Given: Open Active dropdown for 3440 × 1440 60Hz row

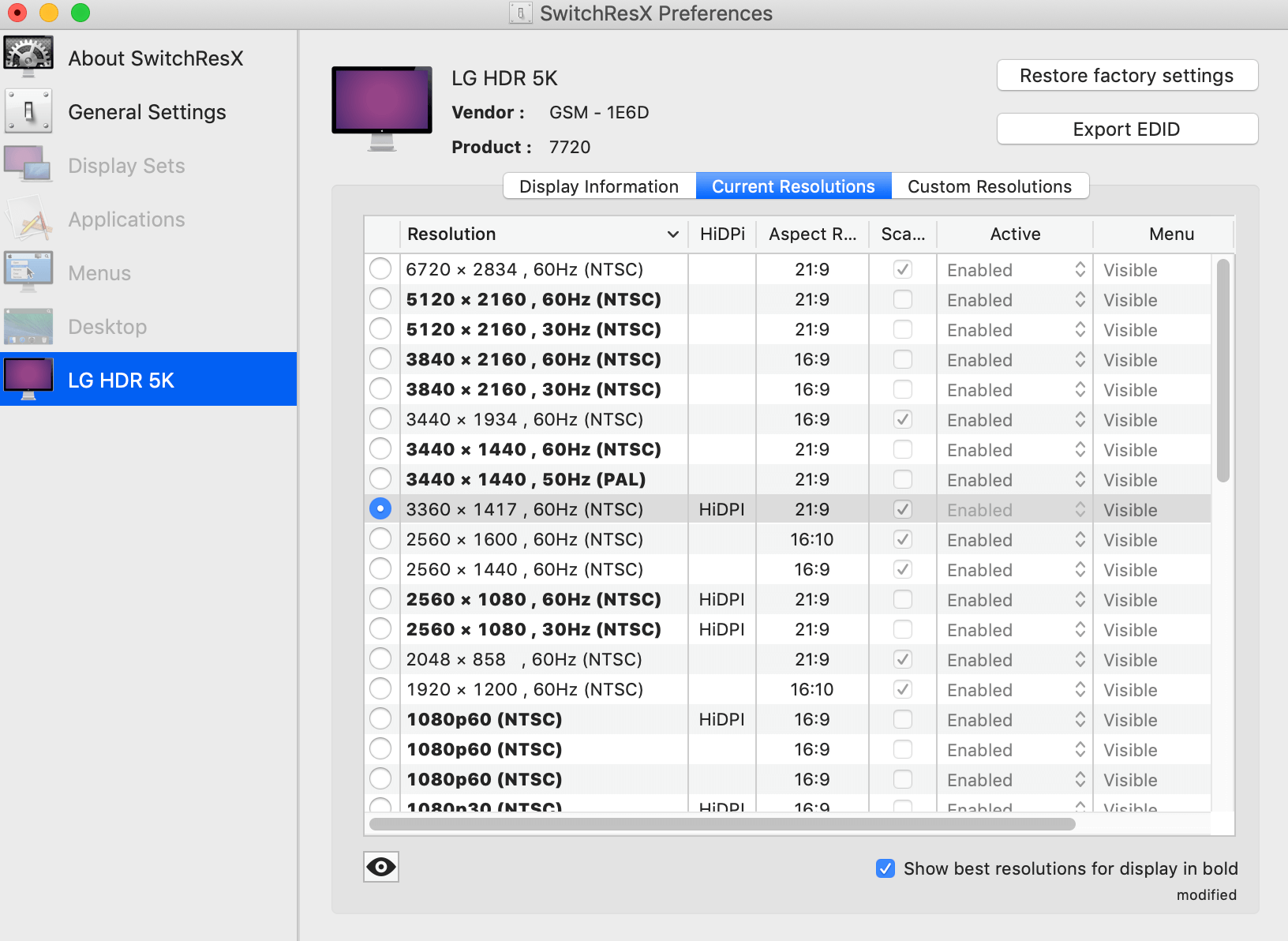Looking at the screenshot, I should (1017, 450).
